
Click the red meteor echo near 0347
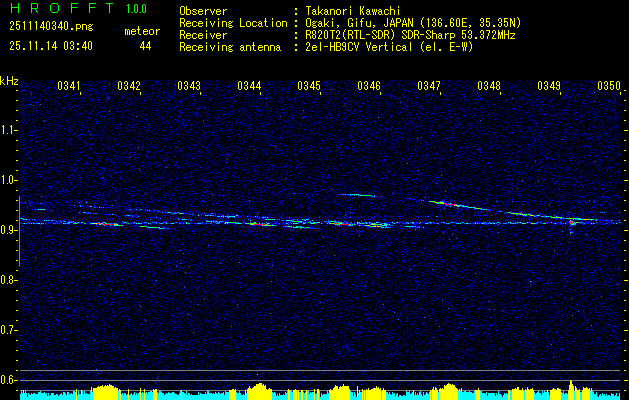447,204
